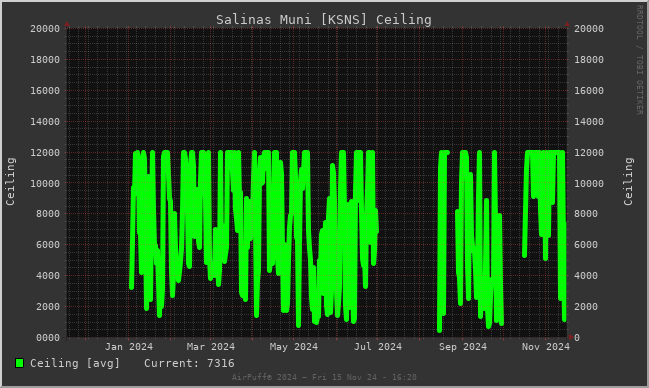Click the left axis '14000' label
The width and height of the screenshot is (649, 388).
pos(45,122)
